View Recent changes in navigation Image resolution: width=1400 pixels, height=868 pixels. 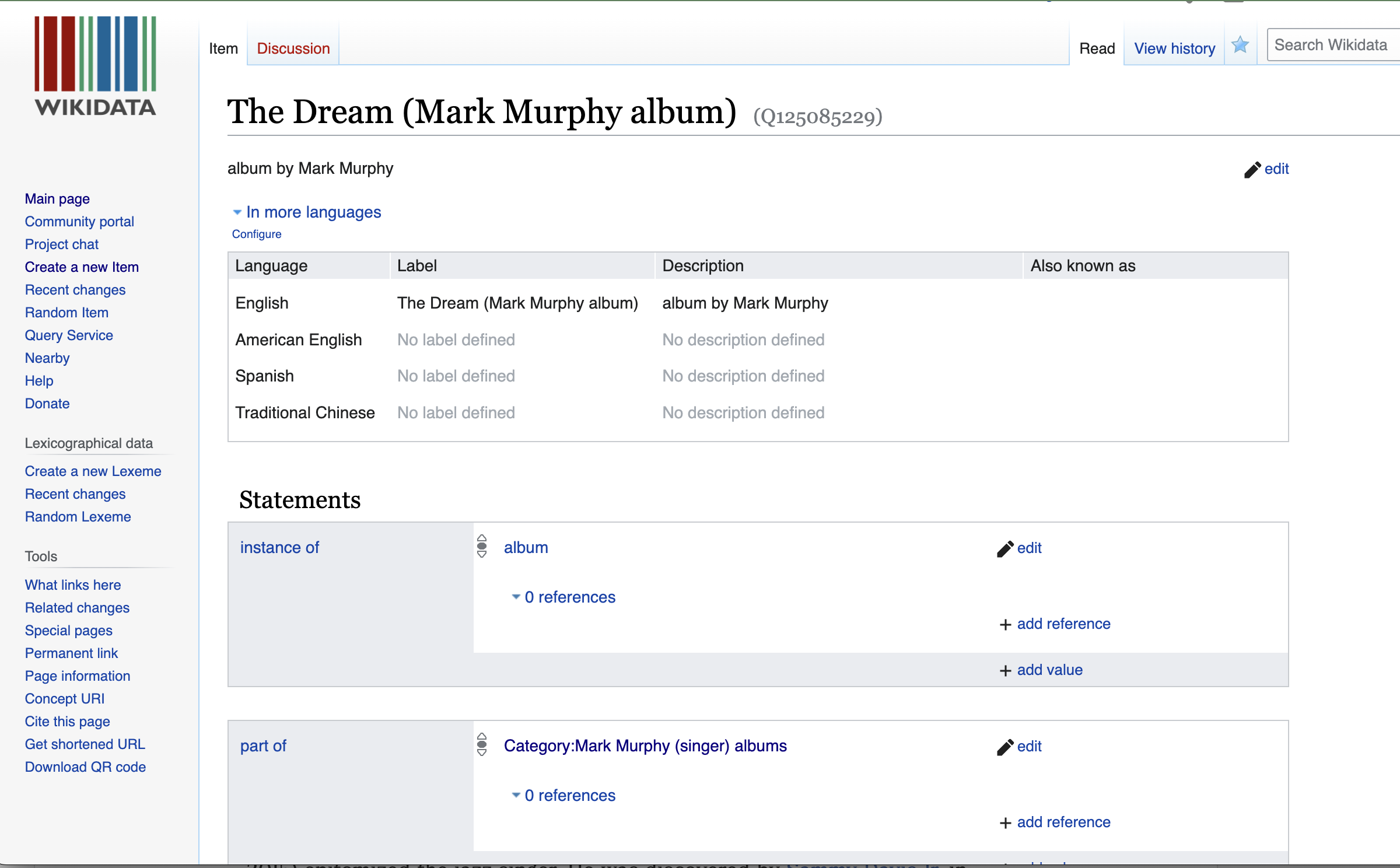(75, 290)
